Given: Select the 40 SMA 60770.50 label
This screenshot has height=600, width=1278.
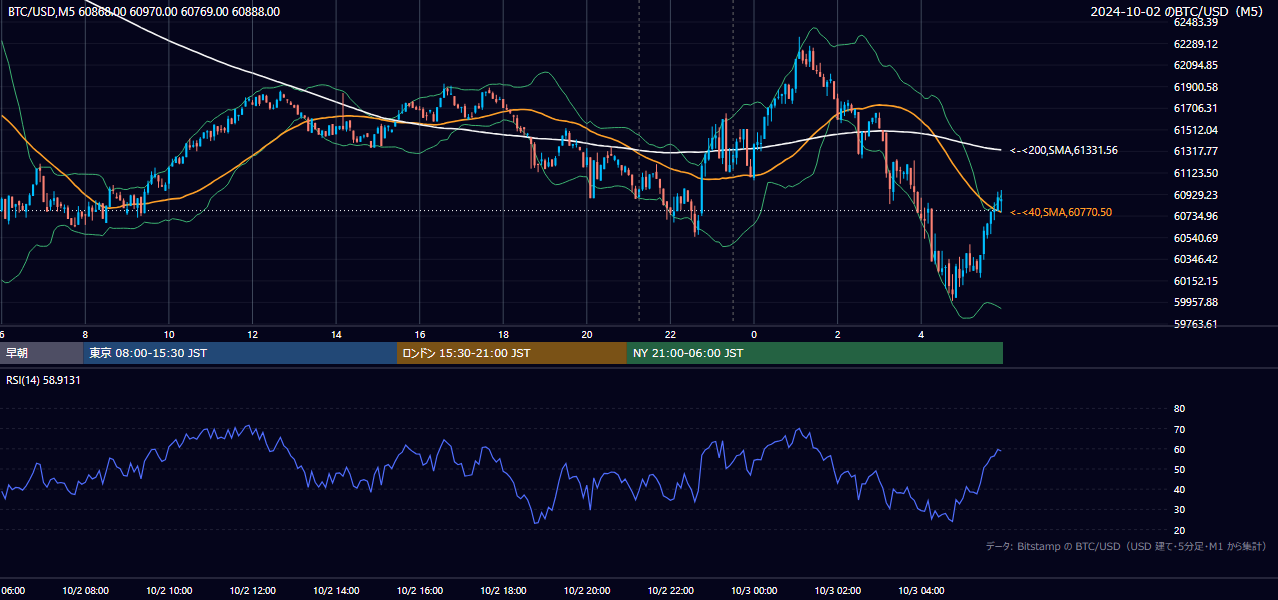Looking at the screenshot, I should pos(1061,212).
